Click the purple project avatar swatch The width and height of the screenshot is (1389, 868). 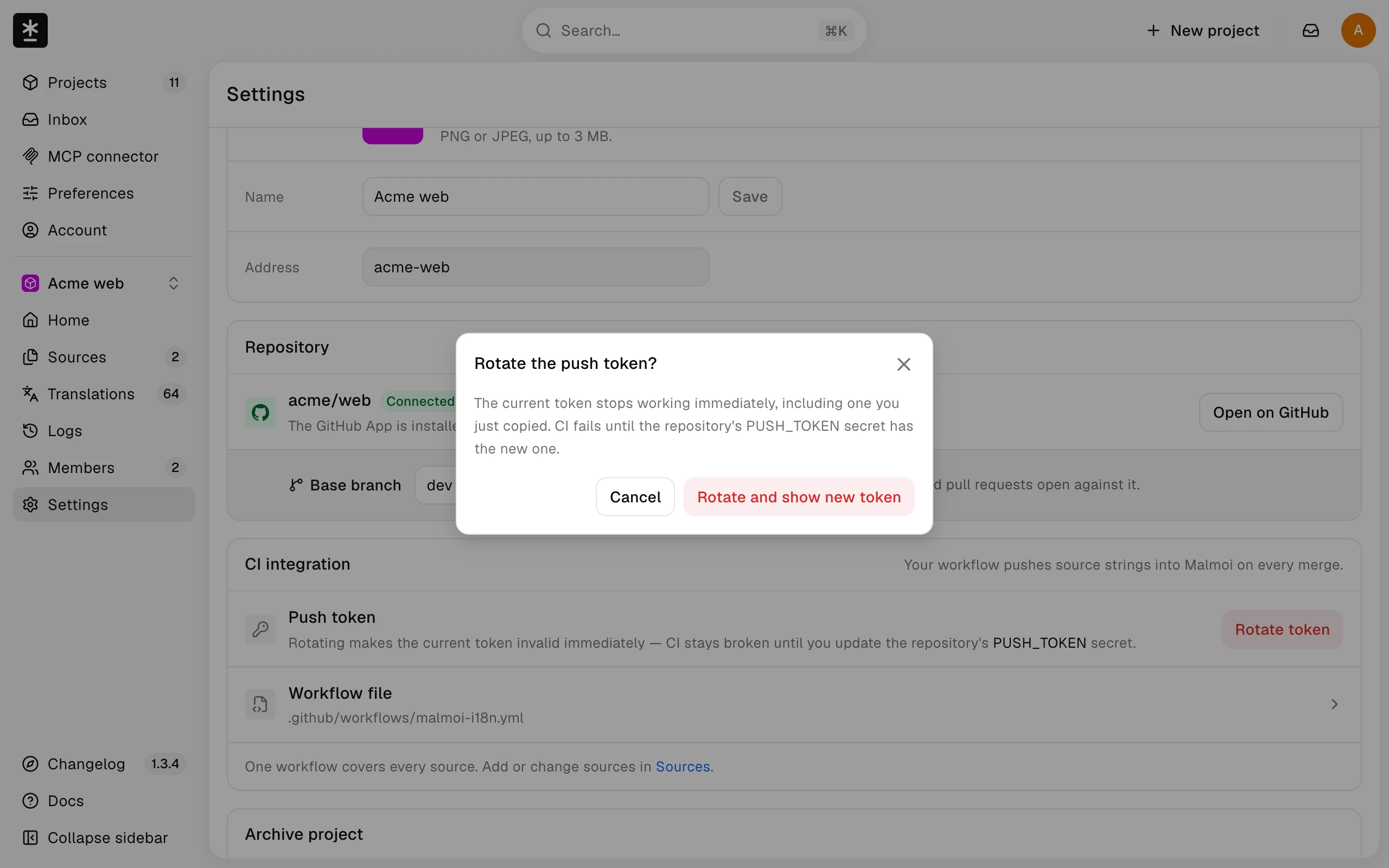[393, 136]
